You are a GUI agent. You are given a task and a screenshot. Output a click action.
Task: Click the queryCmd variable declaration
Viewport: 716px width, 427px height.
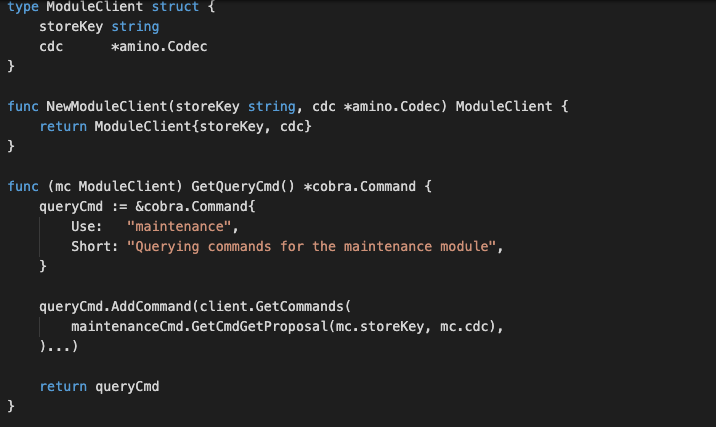[71, 206]
